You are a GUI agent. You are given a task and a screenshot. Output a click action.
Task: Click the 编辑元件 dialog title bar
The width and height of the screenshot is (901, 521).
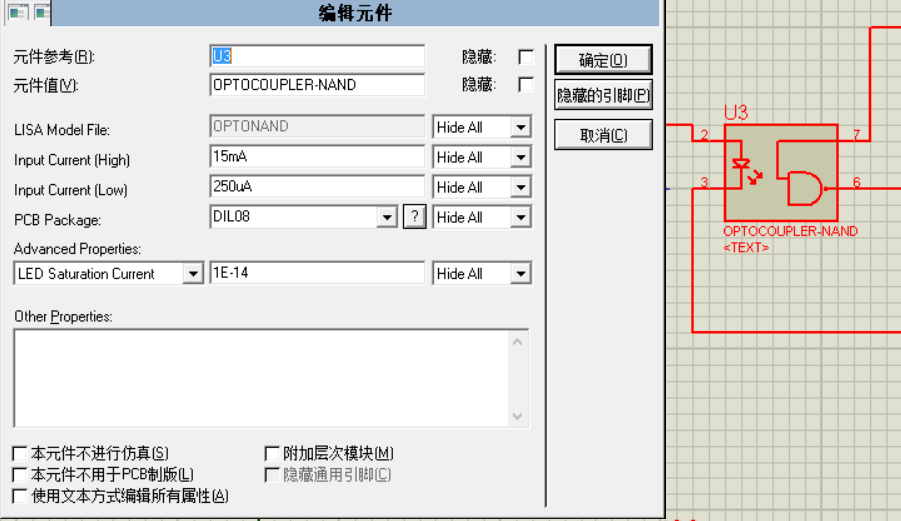coord(355,13)
